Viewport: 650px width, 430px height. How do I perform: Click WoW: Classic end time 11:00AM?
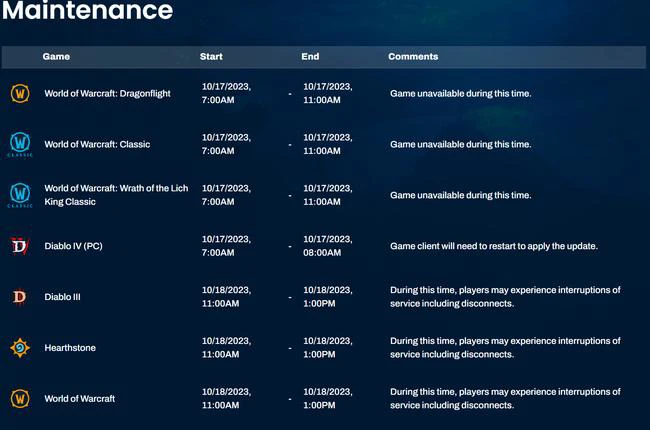327,144
